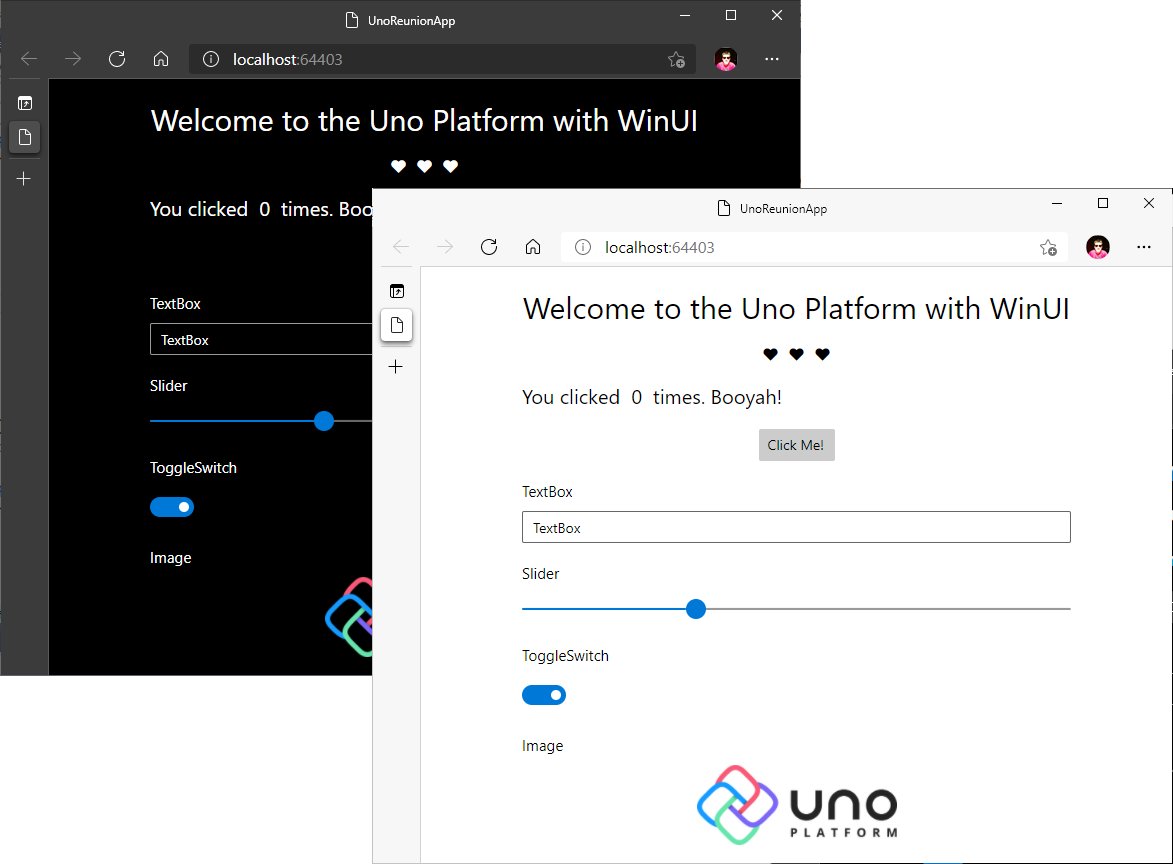Click the "TextBox" label in light window

[x=547, y=491]
